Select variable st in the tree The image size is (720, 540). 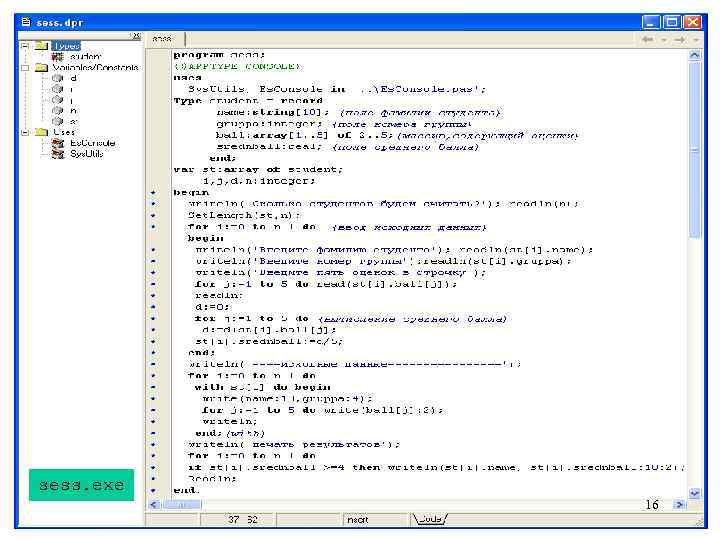tap(73, 121)
